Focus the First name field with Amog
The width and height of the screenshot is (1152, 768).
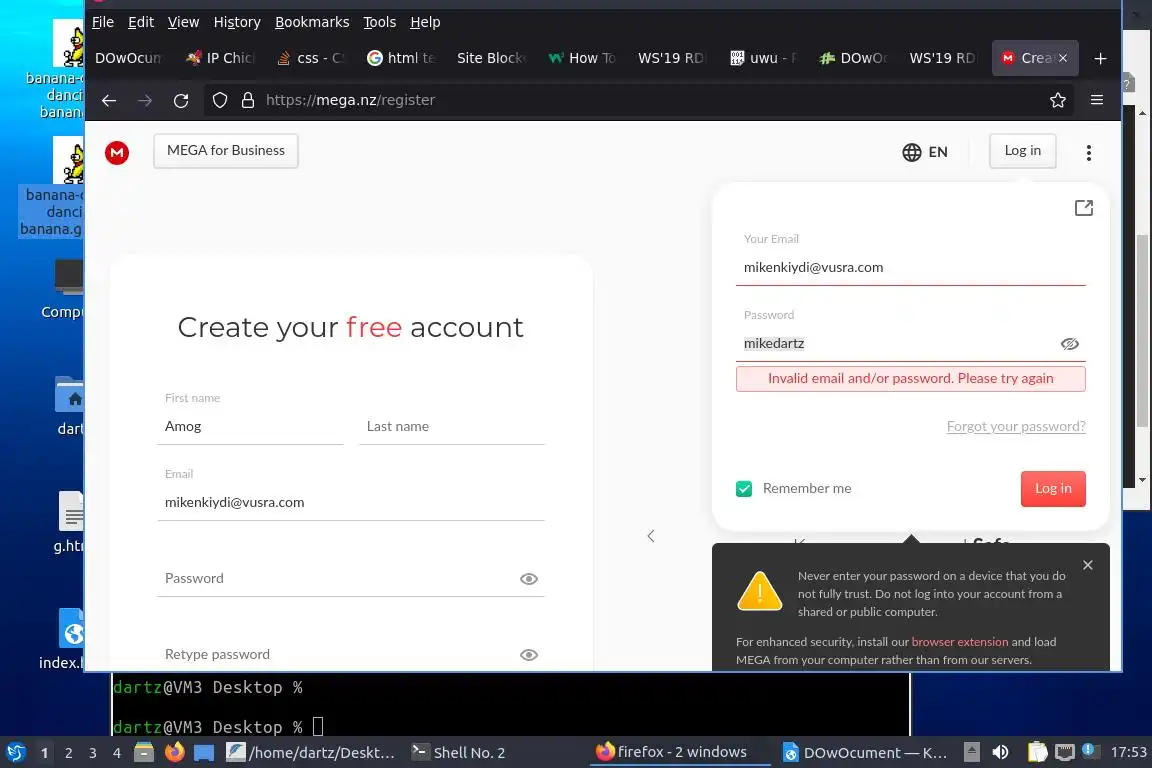coord(250,426)
